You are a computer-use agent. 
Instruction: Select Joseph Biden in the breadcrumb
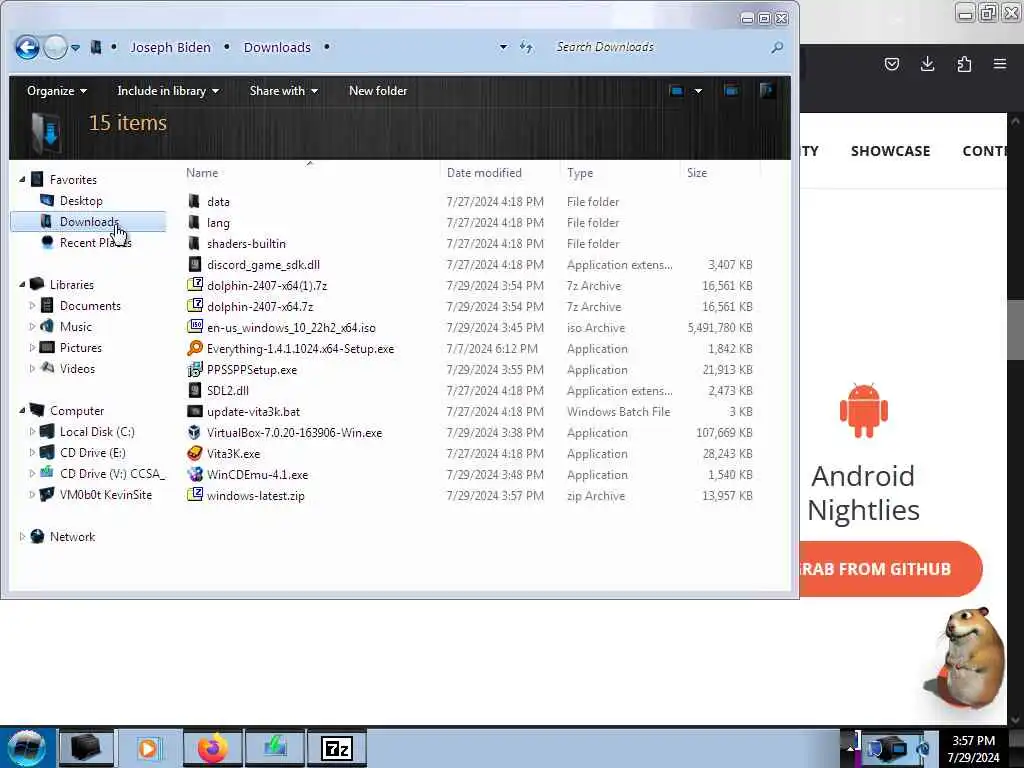170,48
